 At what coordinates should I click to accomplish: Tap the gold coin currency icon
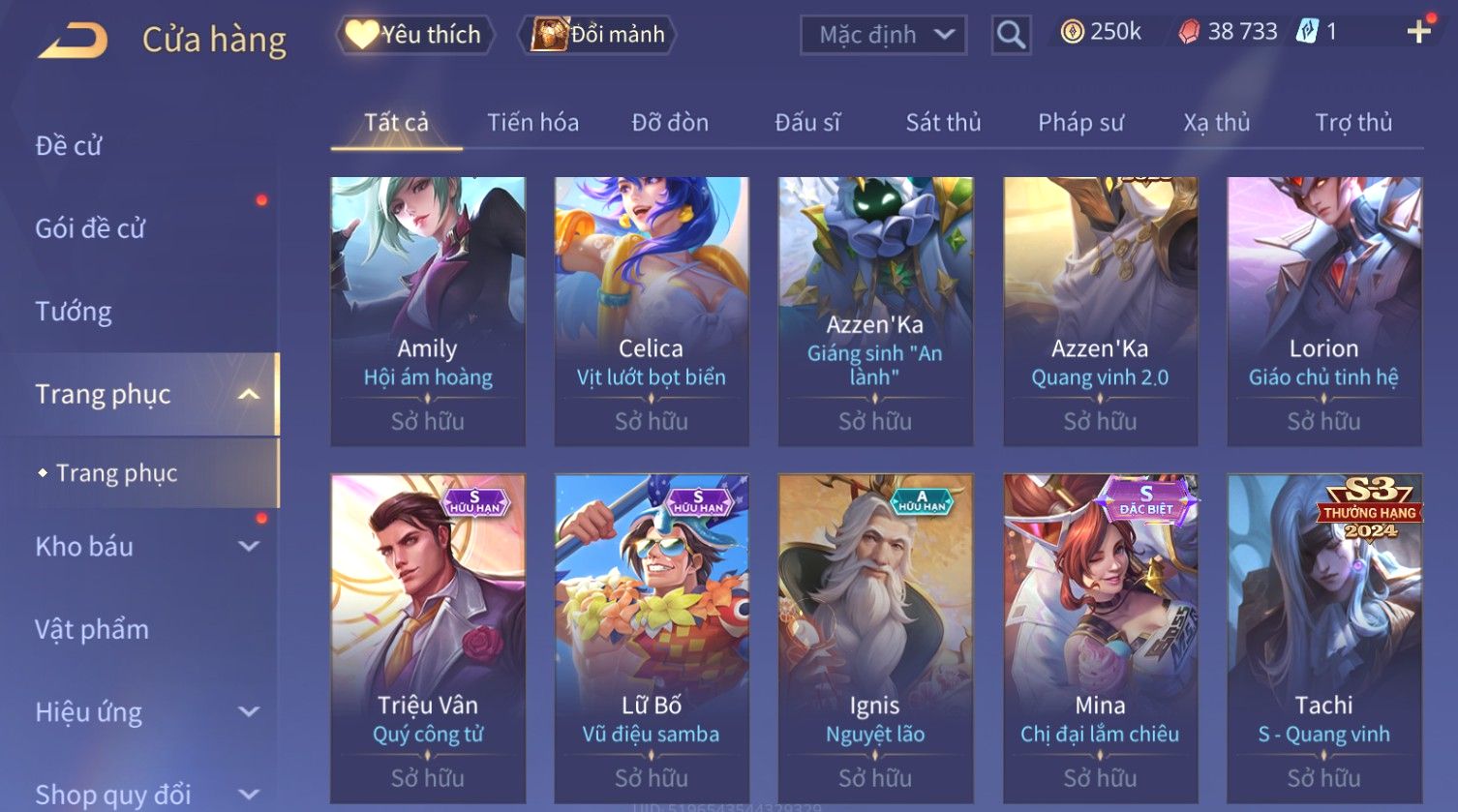click(x=1072, y=32)
